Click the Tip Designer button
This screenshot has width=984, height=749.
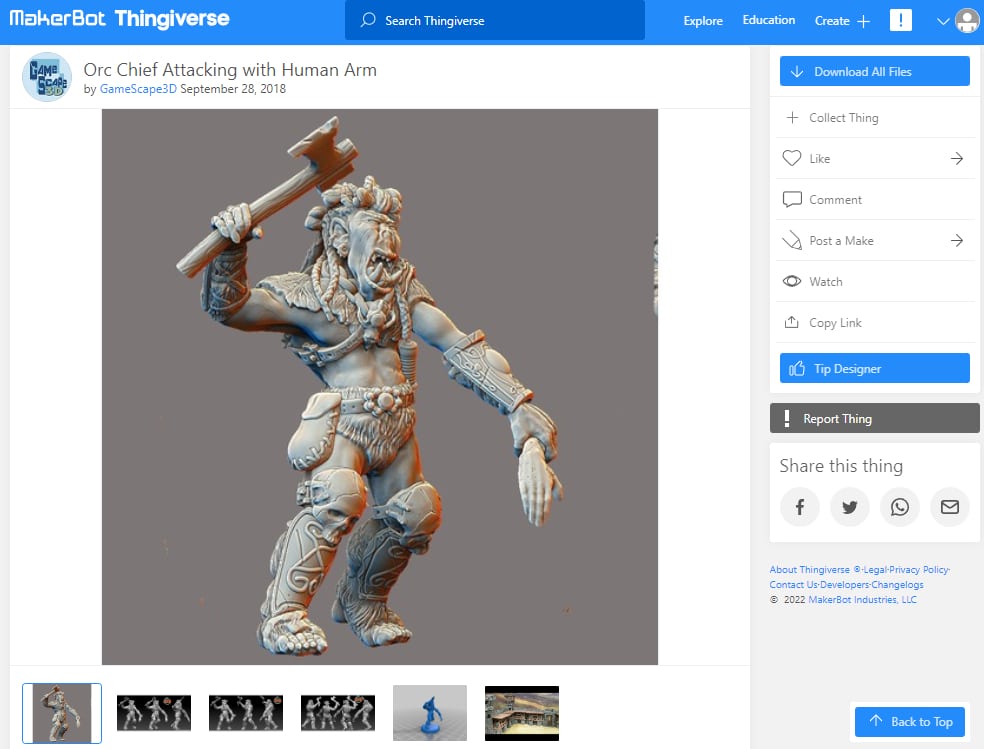click(x=874, y=368)
